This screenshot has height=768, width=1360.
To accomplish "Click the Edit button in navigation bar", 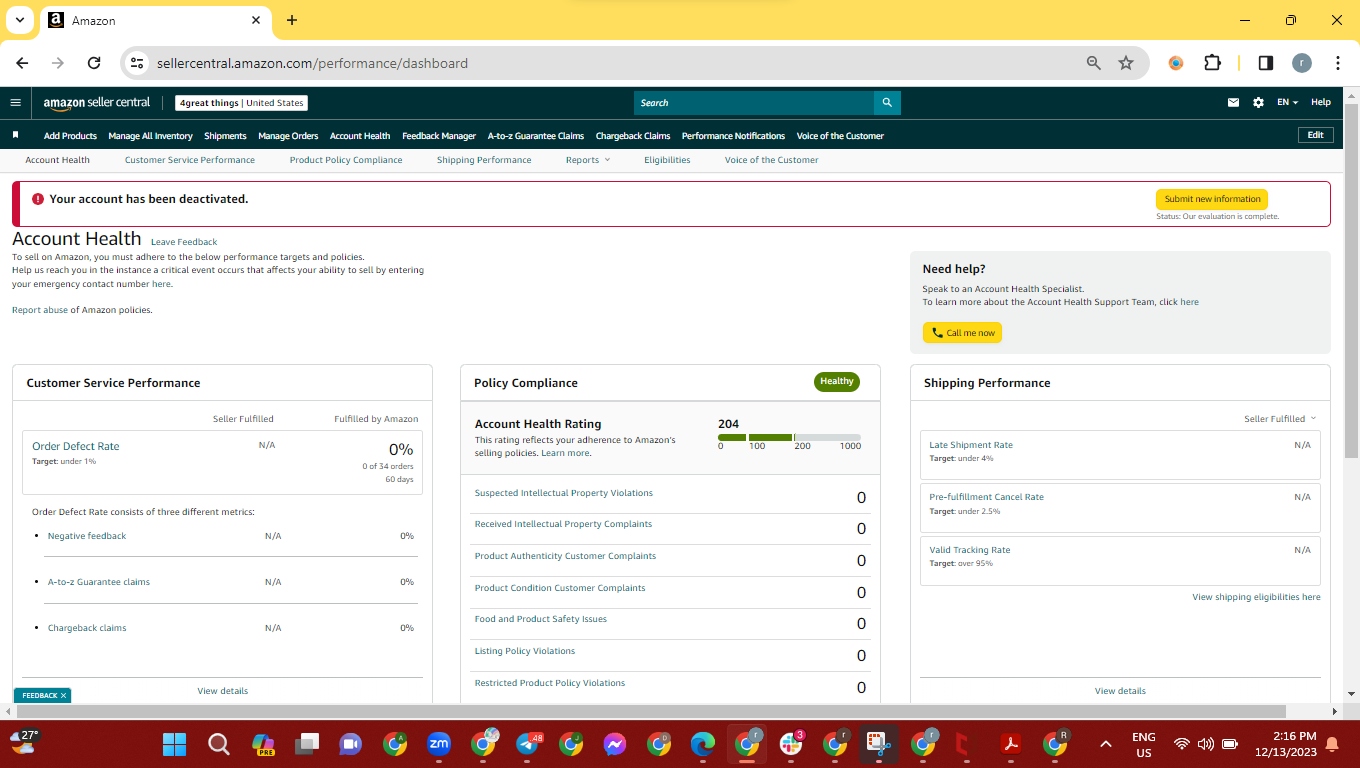I will click(1315, 135).
